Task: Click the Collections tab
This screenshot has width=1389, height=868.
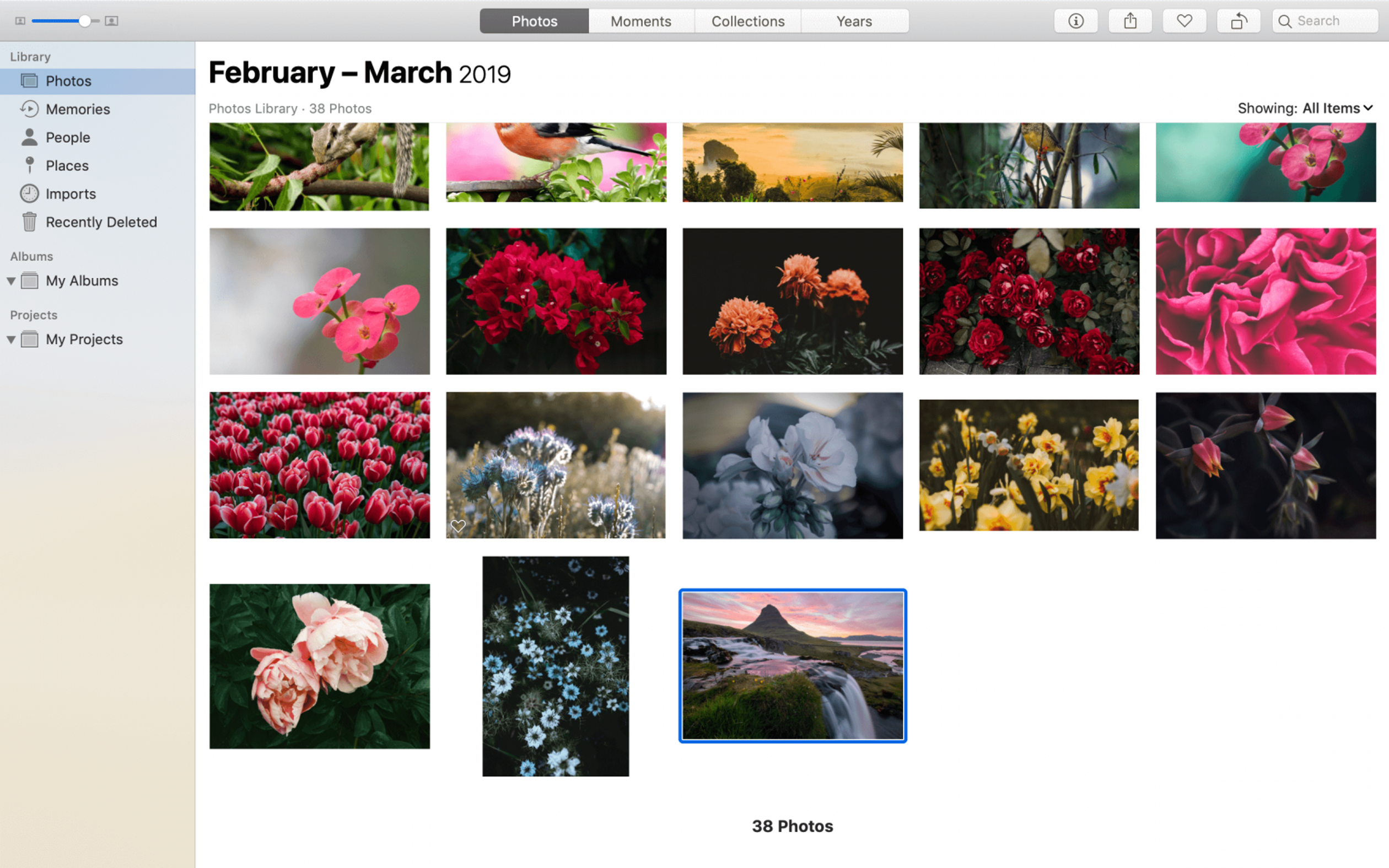Action: pyautogui.click(x=747, y=20)
